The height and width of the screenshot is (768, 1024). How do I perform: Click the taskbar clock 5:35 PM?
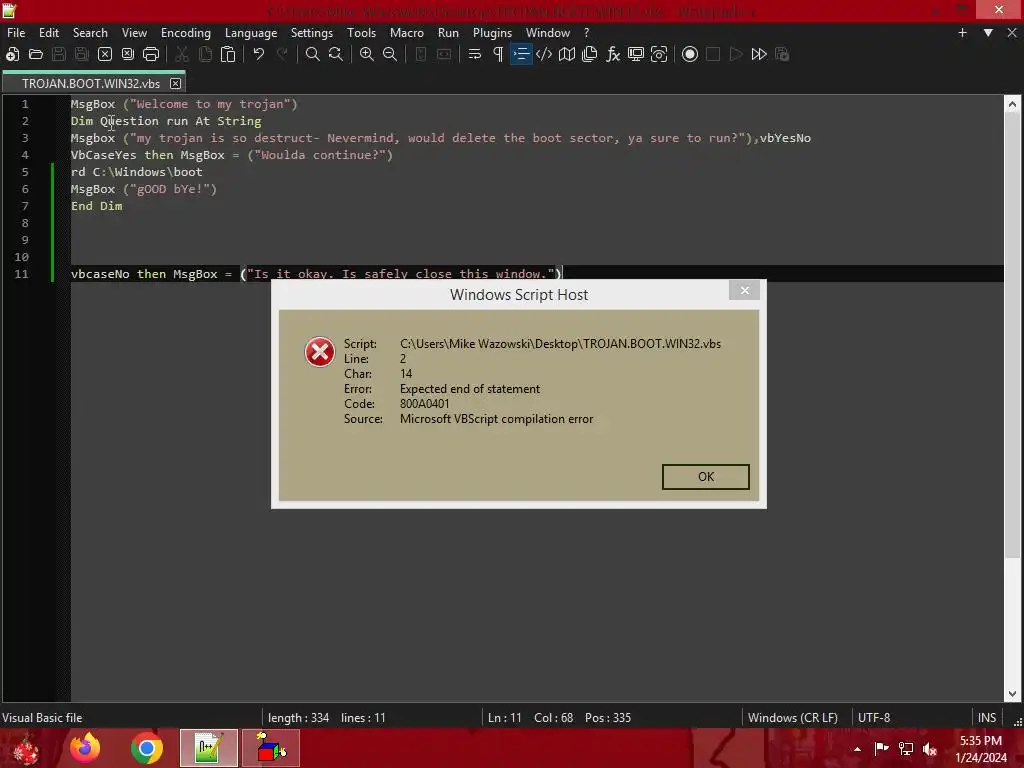[980, 741]
